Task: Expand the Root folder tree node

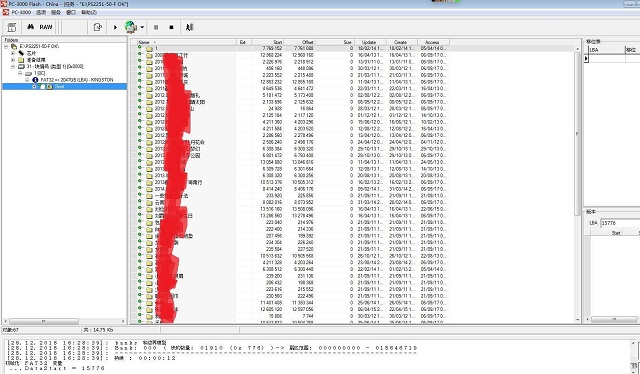Action: coord(34,87)
